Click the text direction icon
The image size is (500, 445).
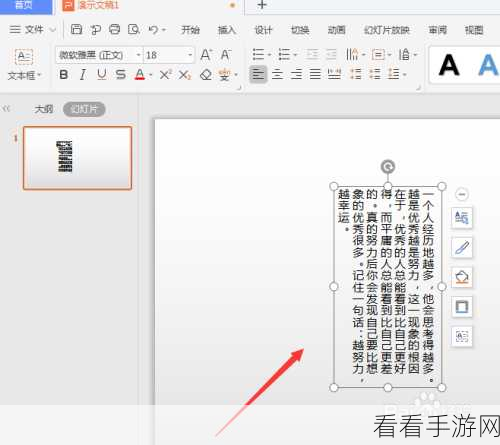tap(352, 54)
